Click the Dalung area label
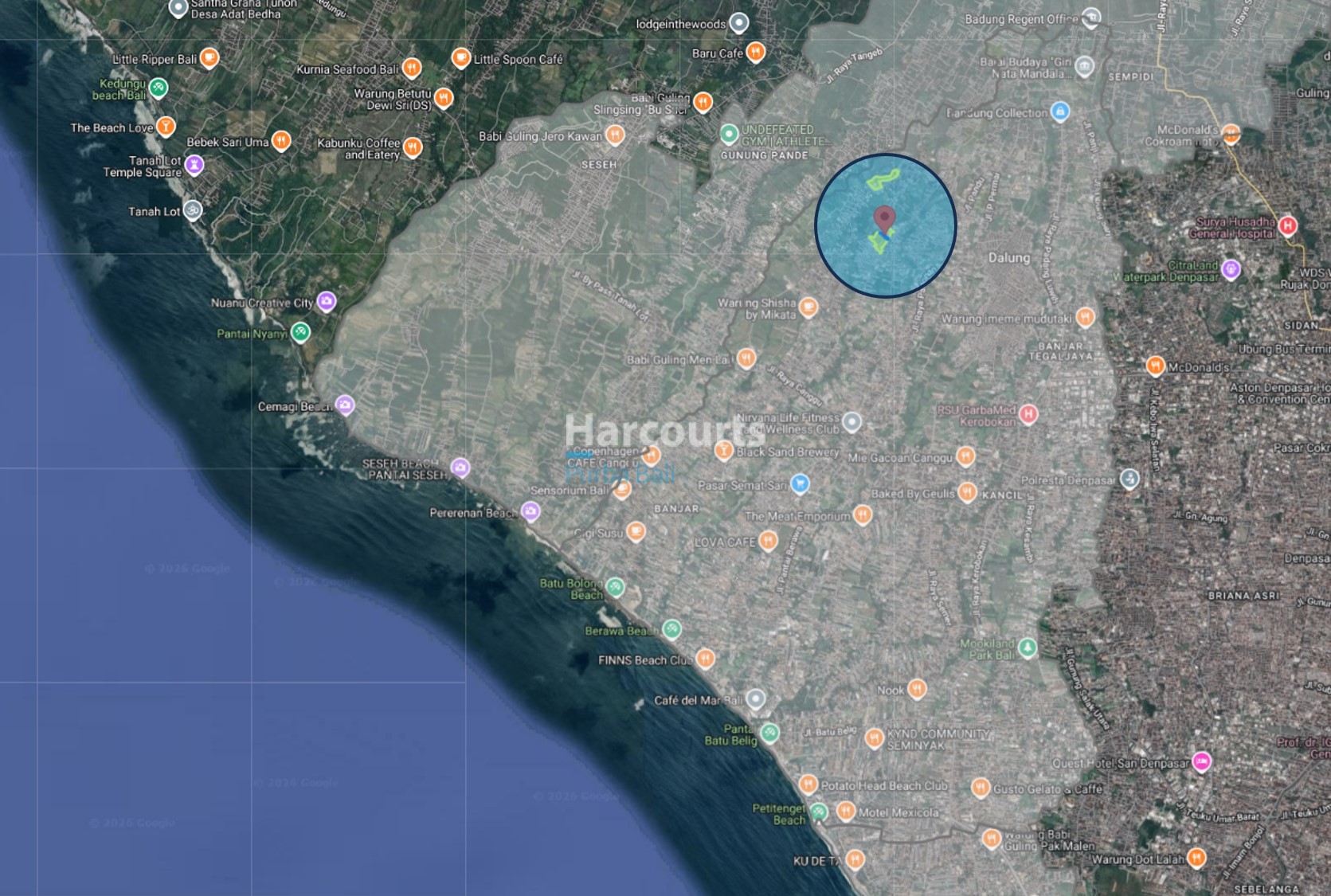Screen dimensions: 1331x896 pos(1008,258)
